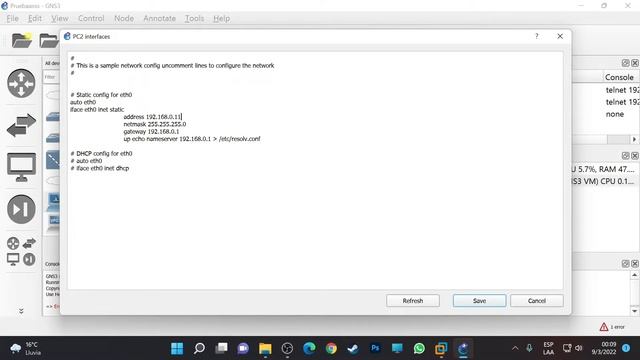
Task: Close the PC2 interfaces dialog
Action: point(560,36)
